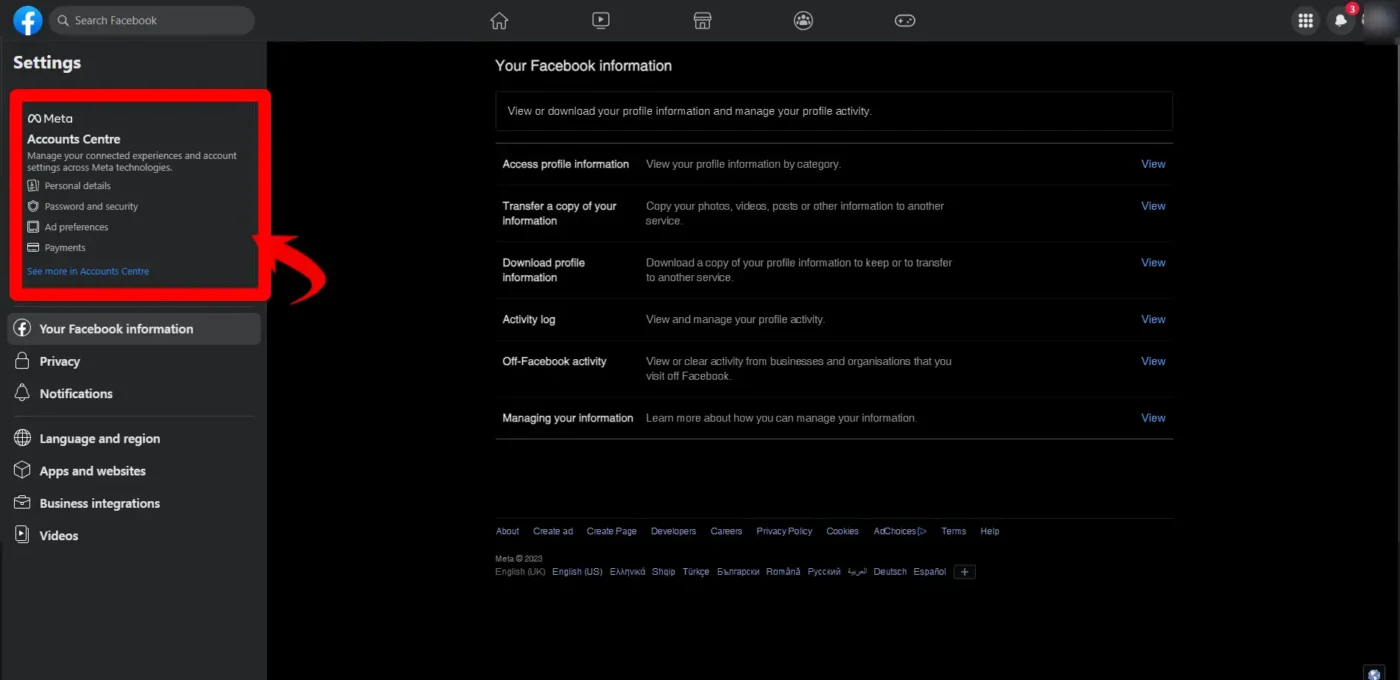Click the plus button for more languages
This screenshot has height=680, width=1400.
(x=964, y=572)
